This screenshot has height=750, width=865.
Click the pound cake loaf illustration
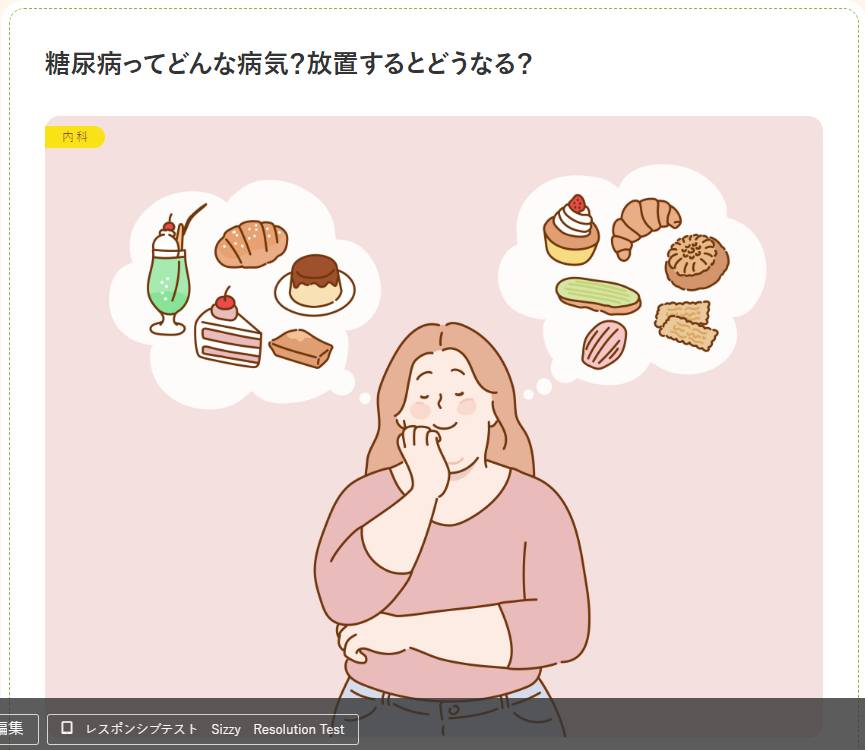pyautogui.click(x=301, y=348)
